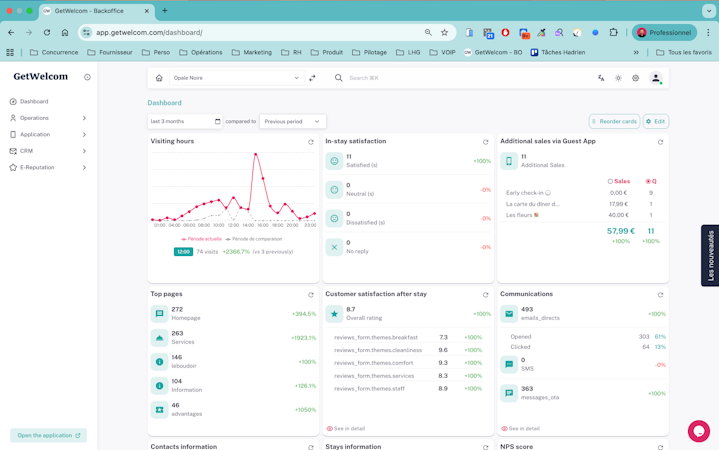Click the Reorder cards button

point(614,122)
